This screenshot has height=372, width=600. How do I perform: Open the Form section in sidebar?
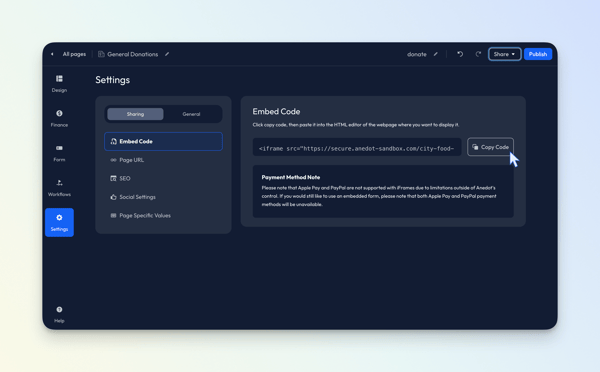tap(59, 153)
